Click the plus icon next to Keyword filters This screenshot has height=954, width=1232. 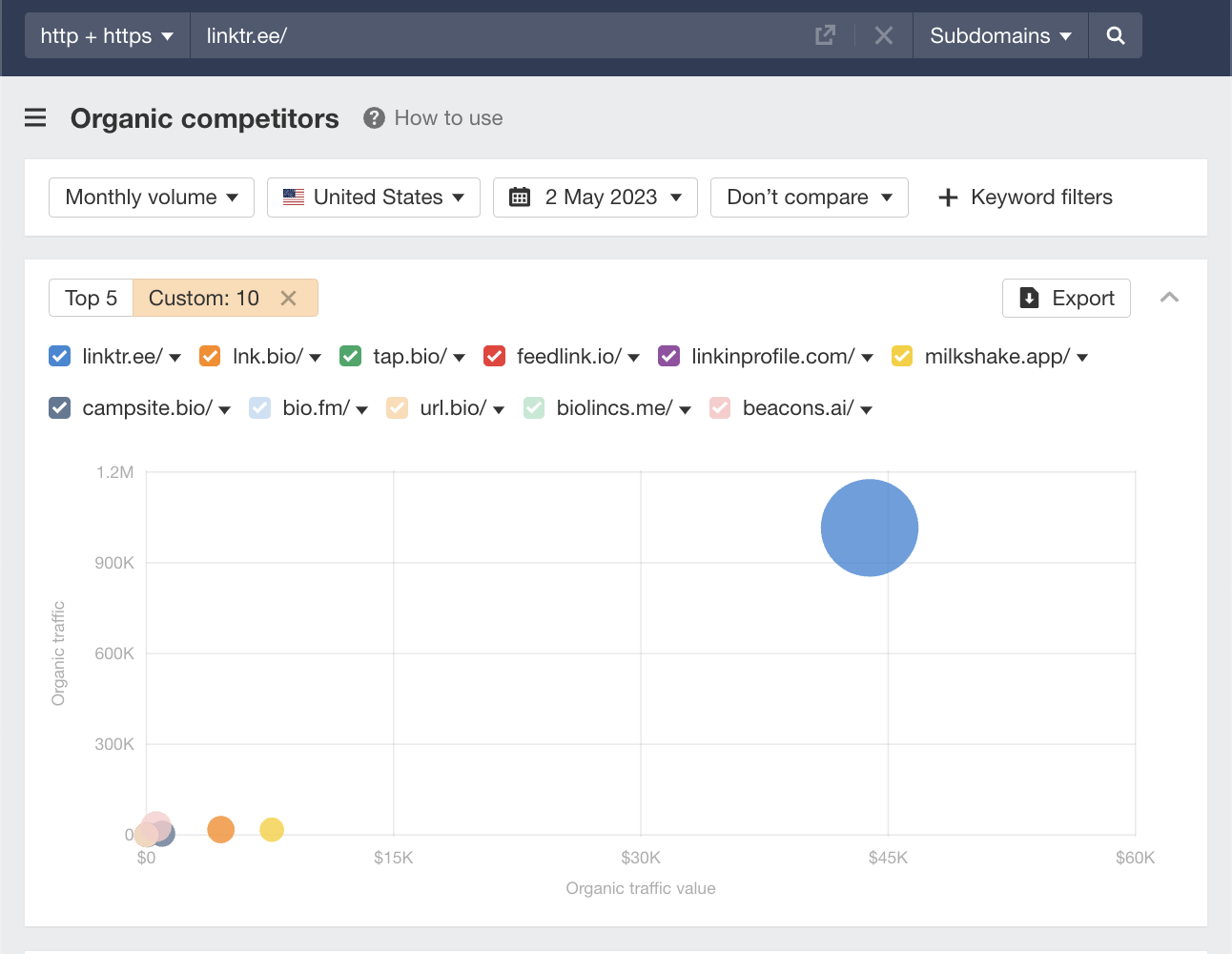(948, 197)
